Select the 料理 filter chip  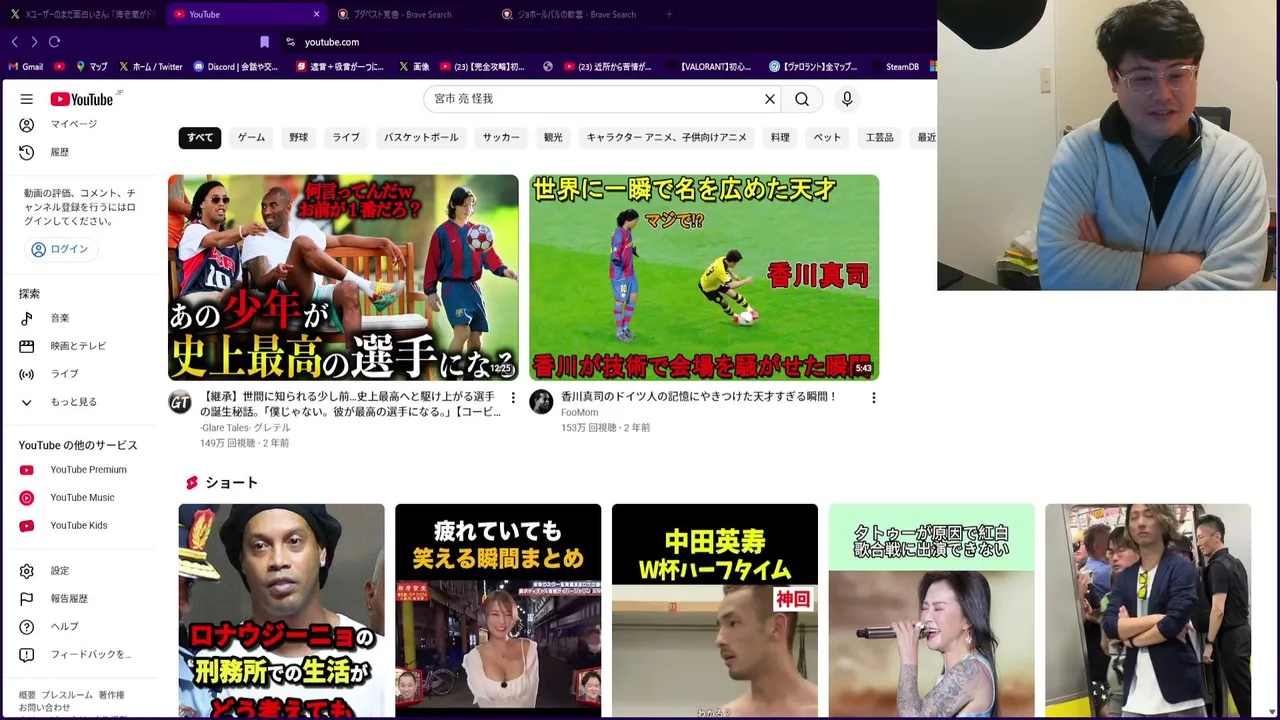780,137
